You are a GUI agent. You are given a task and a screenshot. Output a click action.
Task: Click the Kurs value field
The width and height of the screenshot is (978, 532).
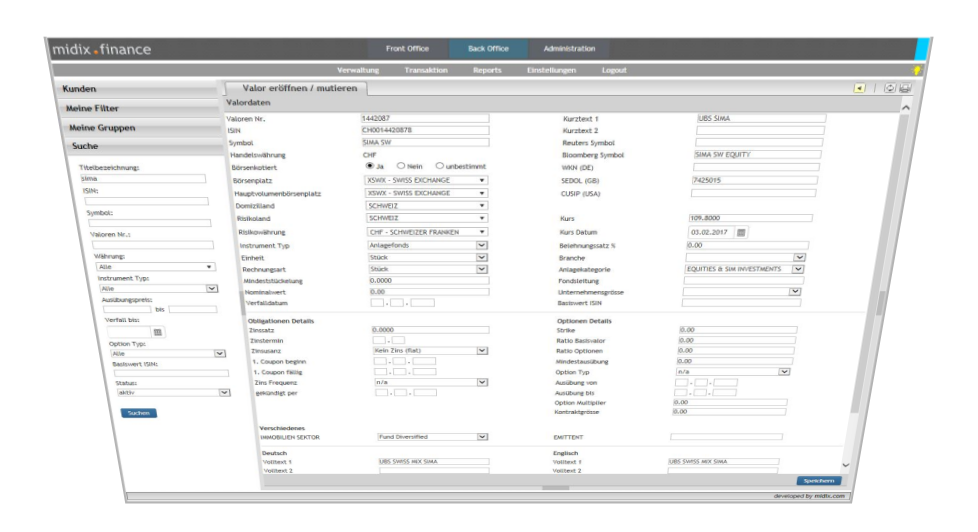pos(750,218)
